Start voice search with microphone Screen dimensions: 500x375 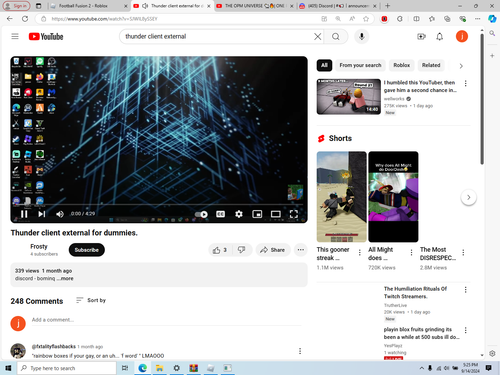(362, 36)
